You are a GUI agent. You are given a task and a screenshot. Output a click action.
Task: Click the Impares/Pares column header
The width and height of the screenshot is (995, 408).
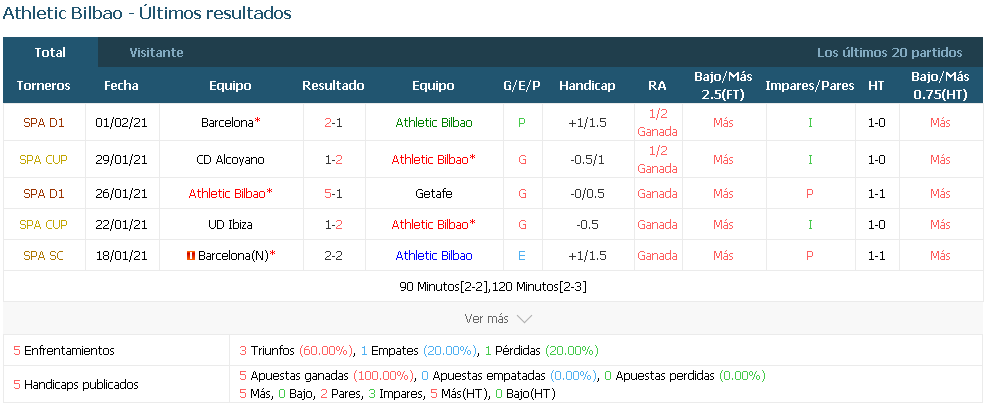click(x=809, y=86)
